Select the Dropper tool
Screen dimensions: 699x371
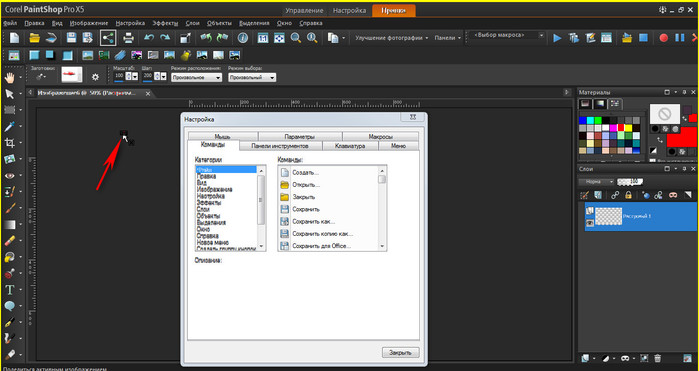point(9,127)
